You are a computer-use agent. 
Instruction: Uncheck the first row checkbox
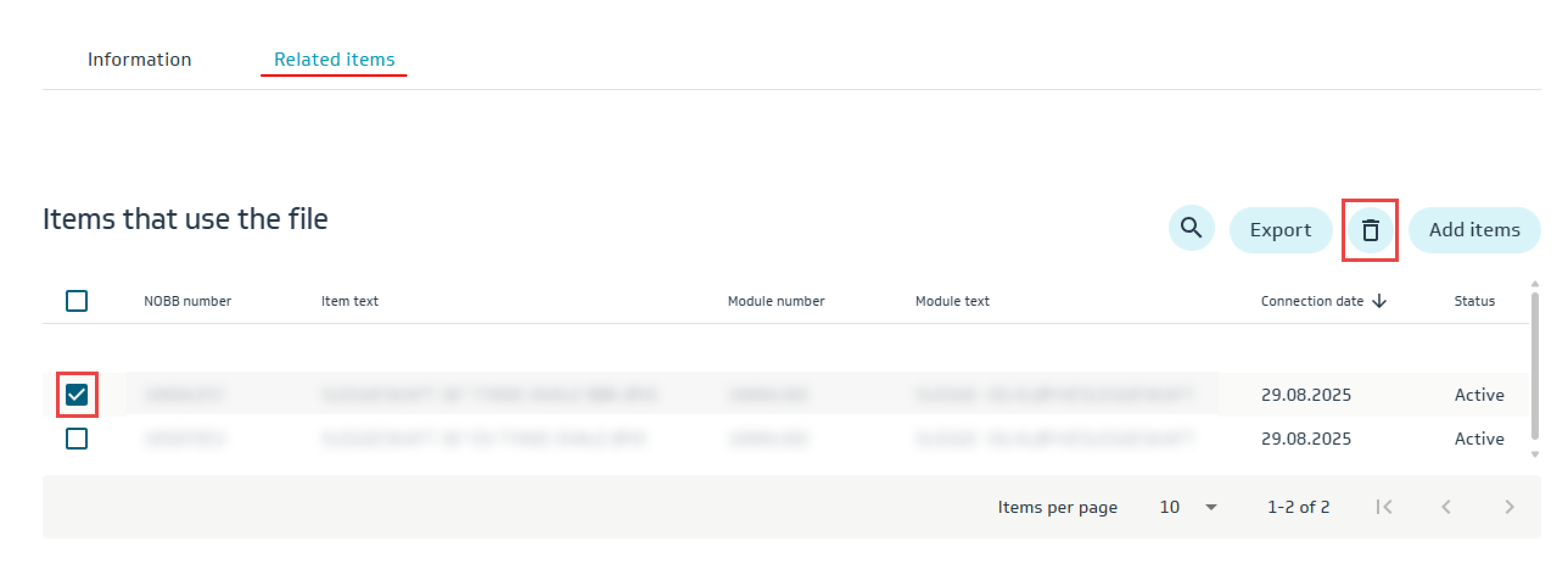(x=77, y=395)
